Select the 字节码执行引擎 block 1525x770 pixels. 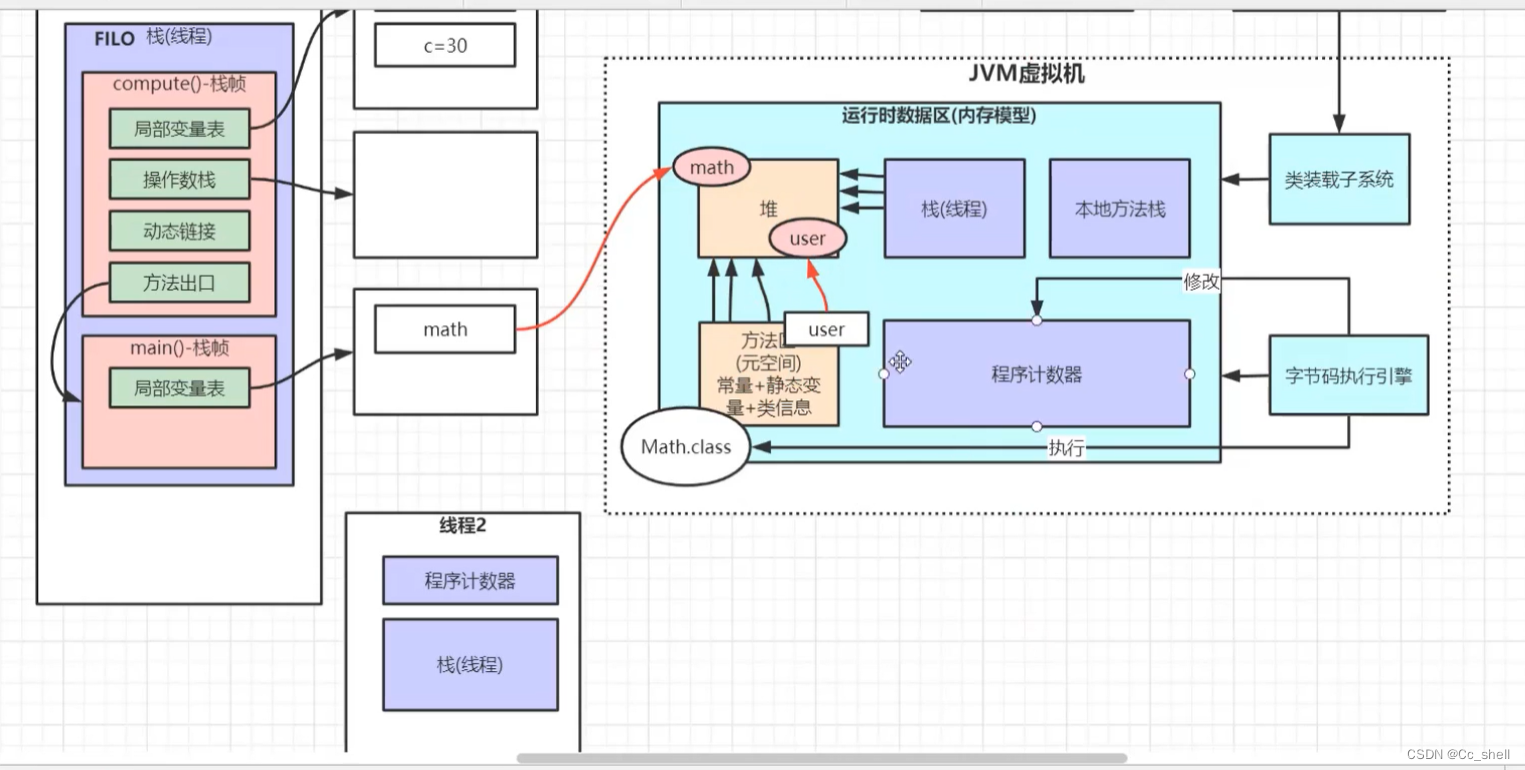coord(1348,375)
